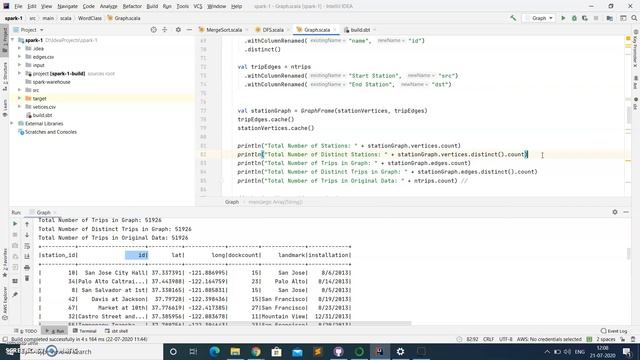This screenshot has width=640, height=360.
Task: Open Search Everywhere magnifier icon
Action: tap(634, 18)
